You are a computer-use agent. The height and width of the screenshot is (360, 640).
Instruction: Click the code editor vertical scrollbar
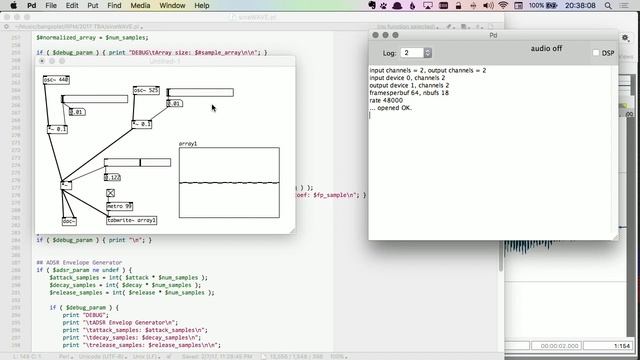pyautogui.click(x=501, y=256)
